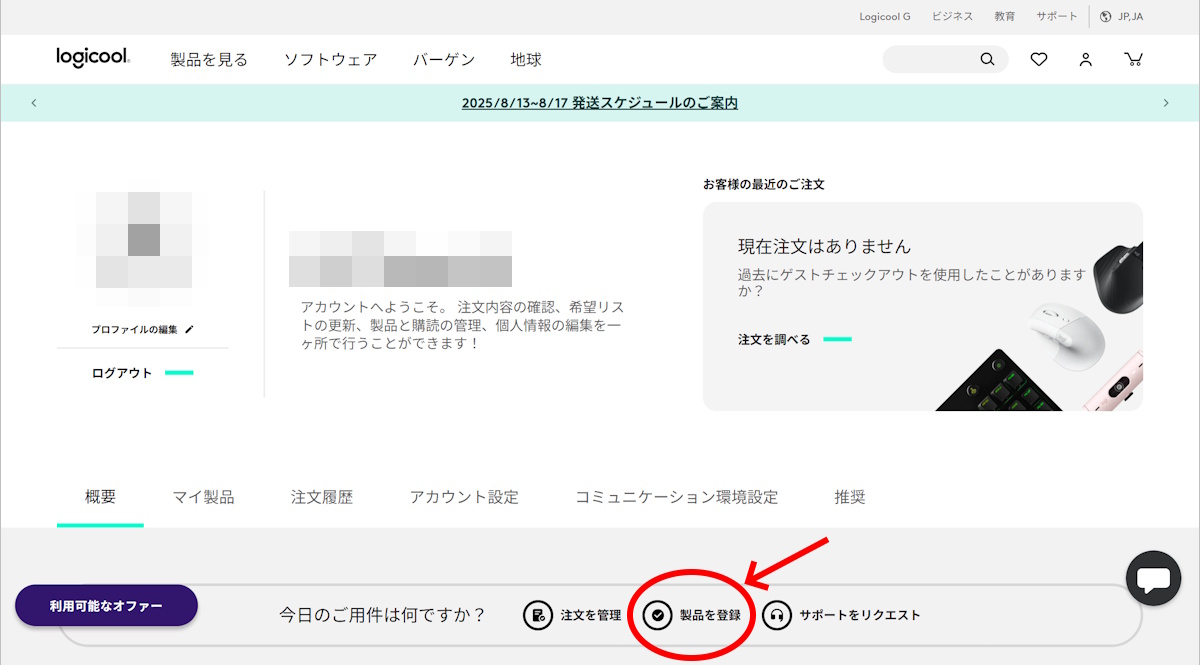Open the ソフトウェア menu
The image size is (1200, 665).
[x=331, y=59]
